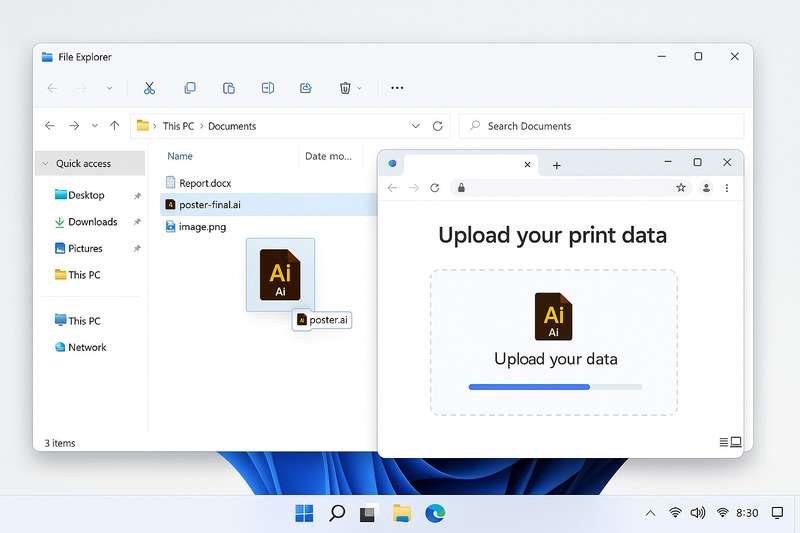Expand the Delete options dropdown arrow
Screen dimensions: 800x533
(x=360, y=88)
